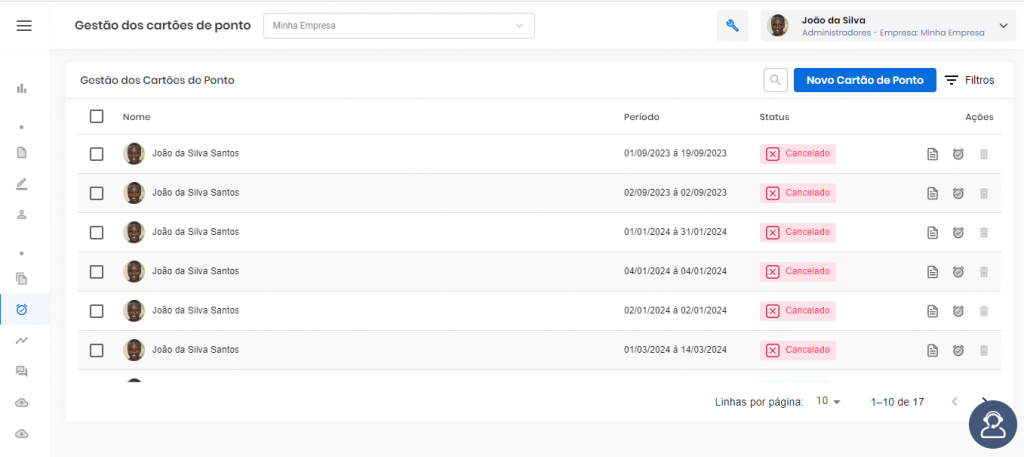Image resolution: width=1024 pixels, height=457 pixels.
Task: Sort by the Status column header
Action: 775,117
